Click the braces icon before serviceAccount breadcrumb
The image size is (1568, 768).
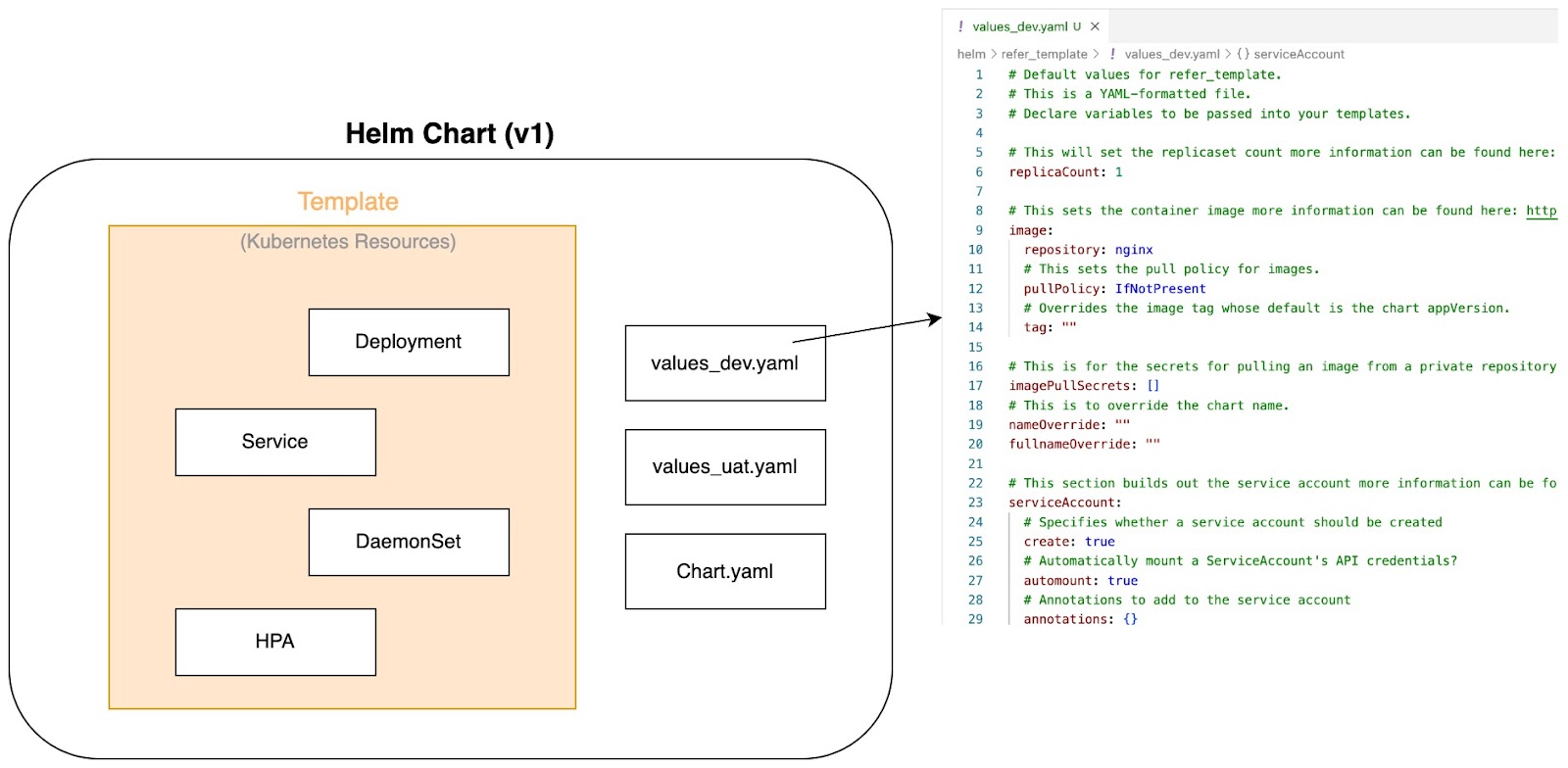(1243, 54)
